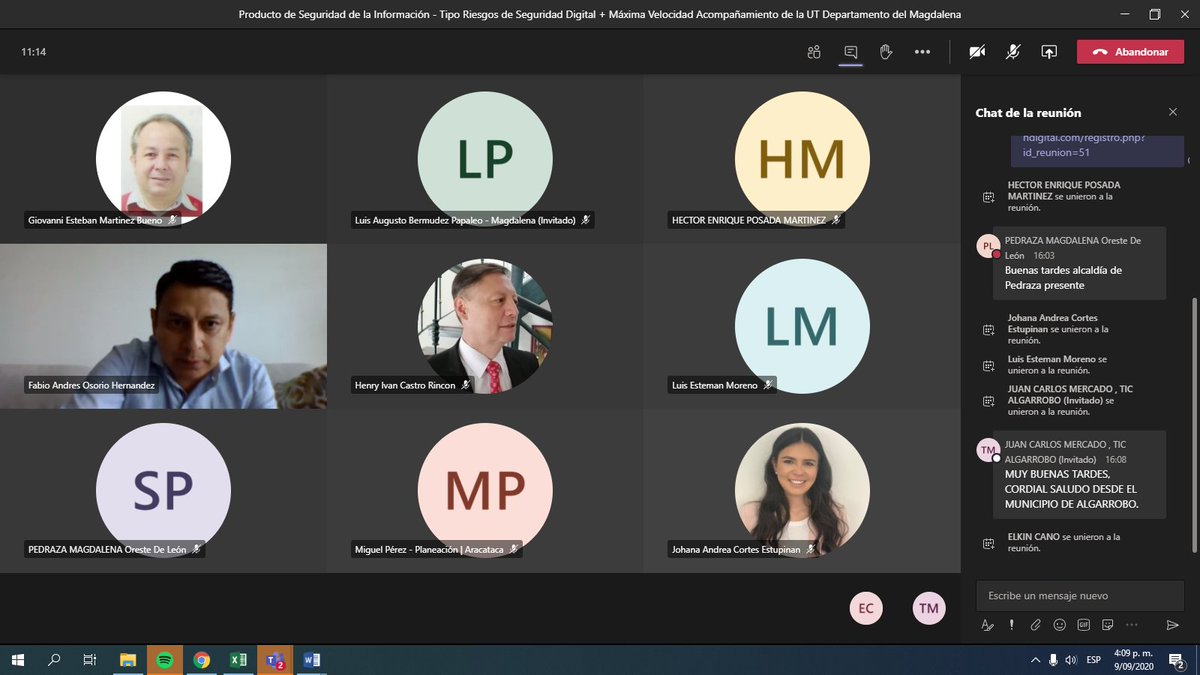Viewport: 1200px width, 675px height.
Task: Open the GIF picker in chat
Action: (x=1084, y=625)
